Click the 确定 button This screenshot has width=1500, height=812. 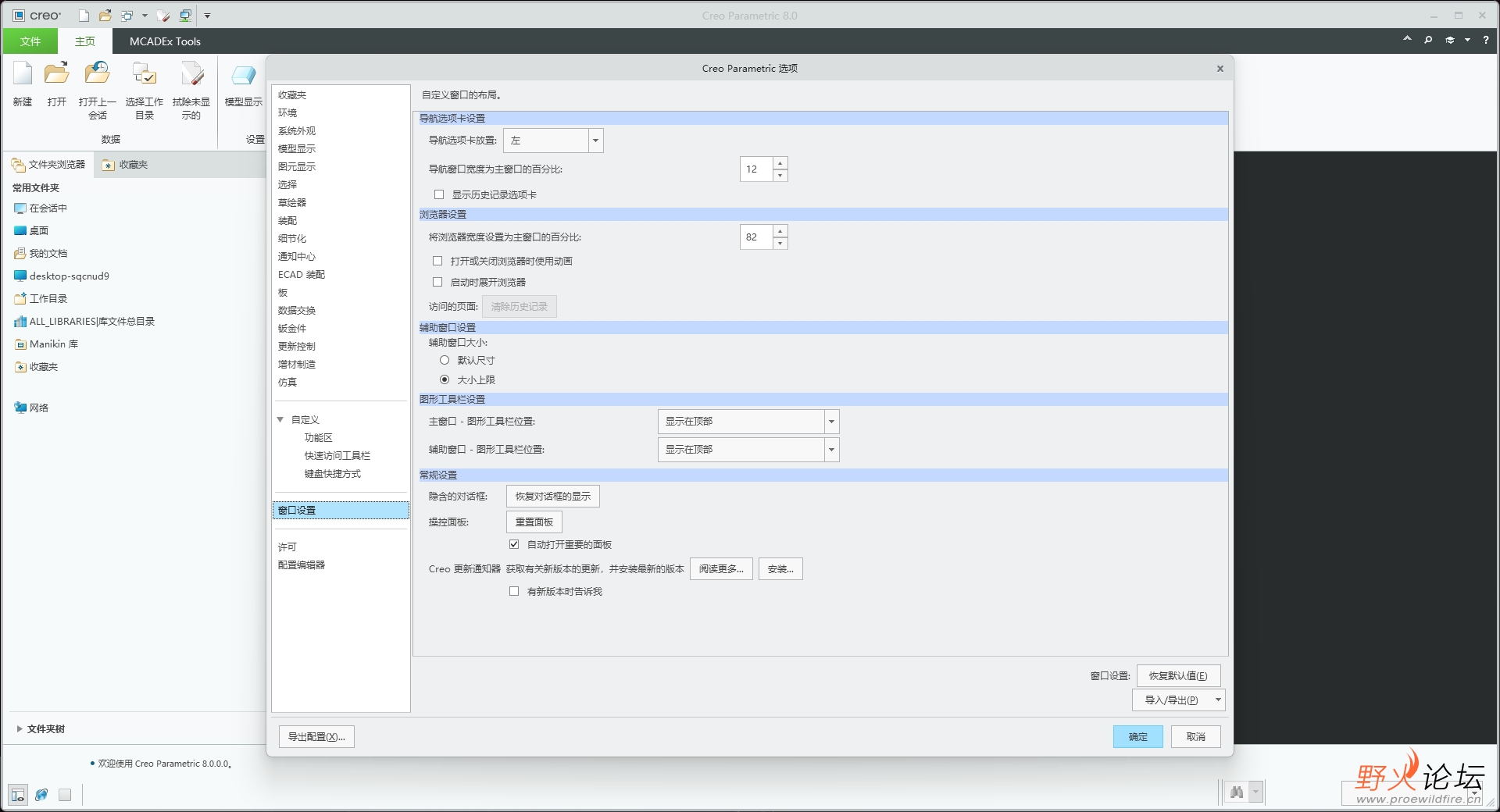(x=1138, y=737)
